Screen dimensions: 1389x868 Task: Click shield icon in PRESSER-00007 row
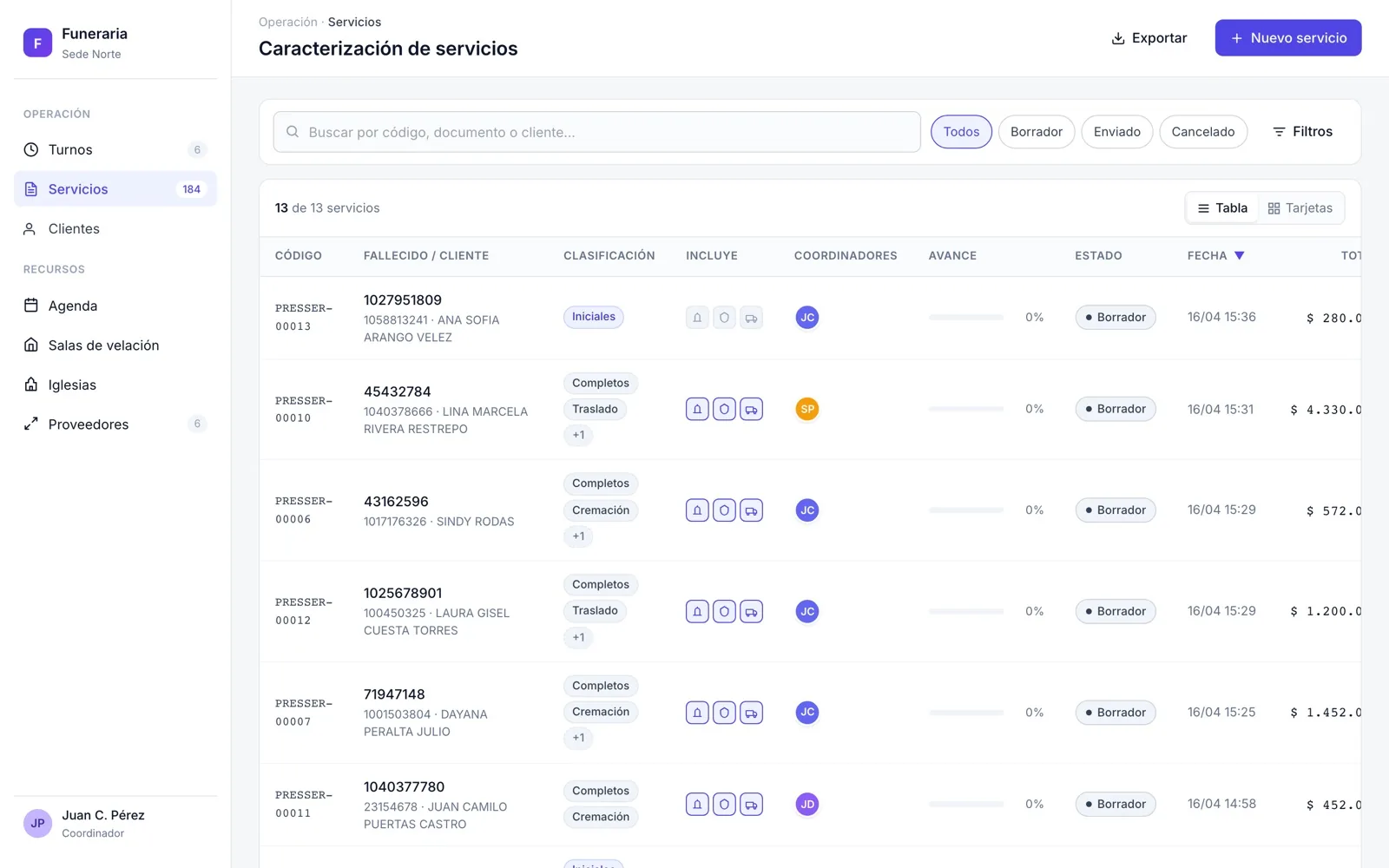click(x=724, y=713)
